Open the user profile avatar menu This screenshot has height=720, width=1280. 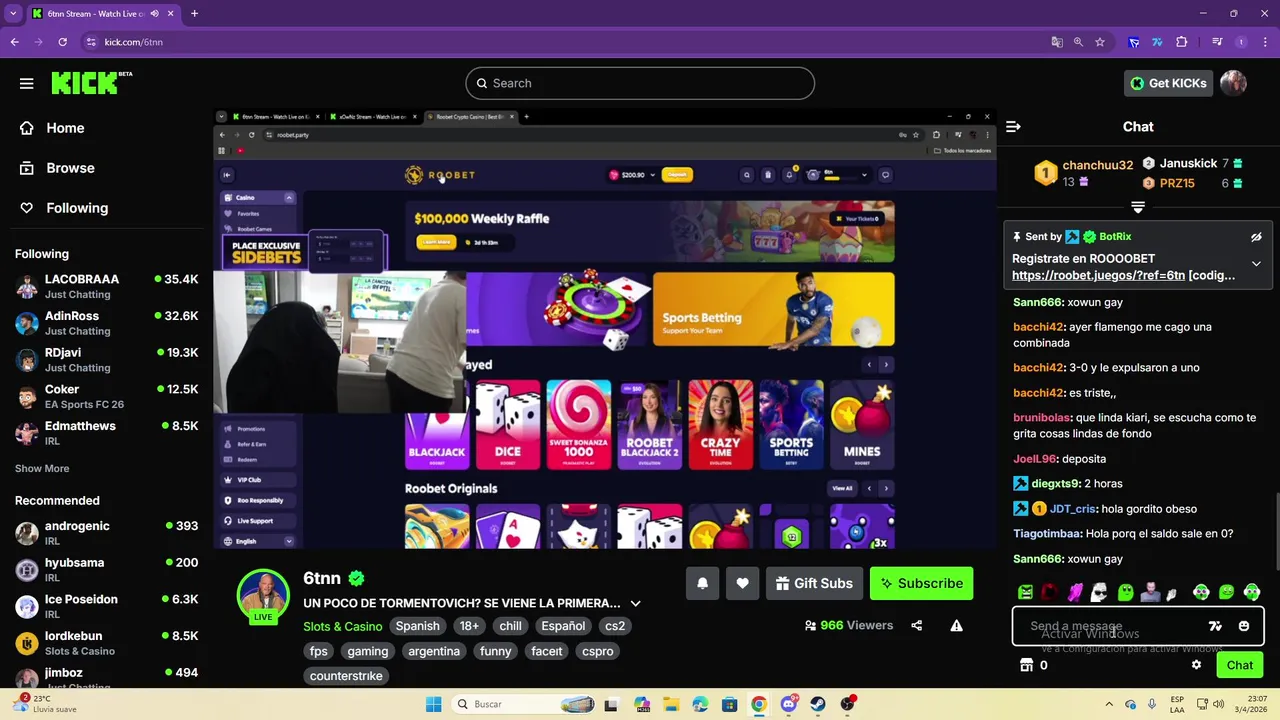coord(1233,83)
